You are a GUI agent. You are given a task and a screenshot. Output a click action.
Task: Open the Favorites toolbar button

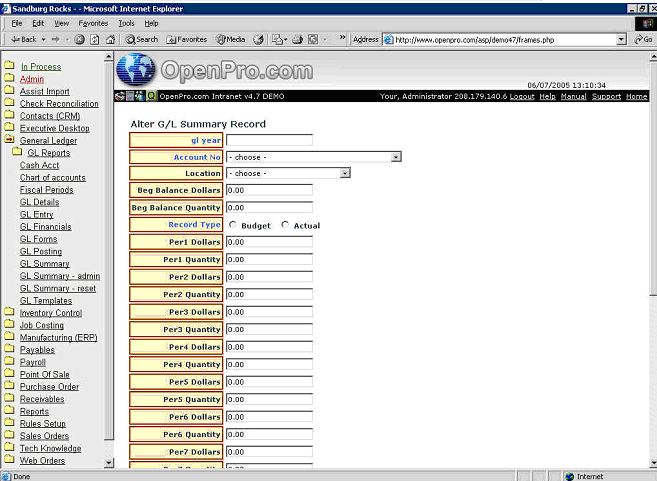(x=186, y=39)
